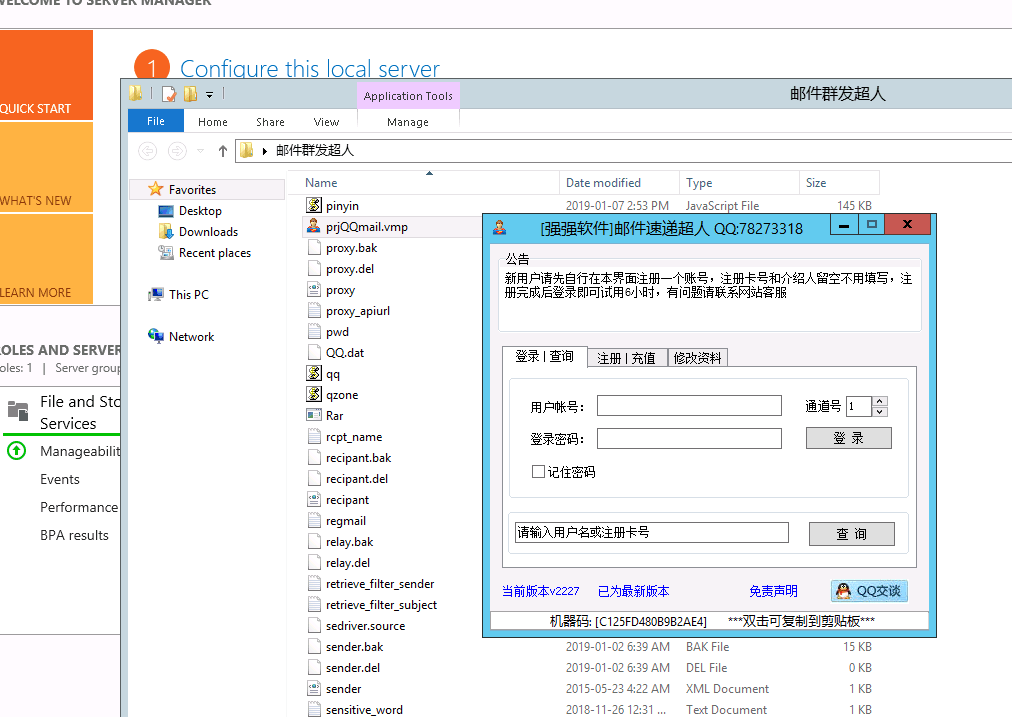Select the qq JavaScript file icon

[x=314, y=374]
